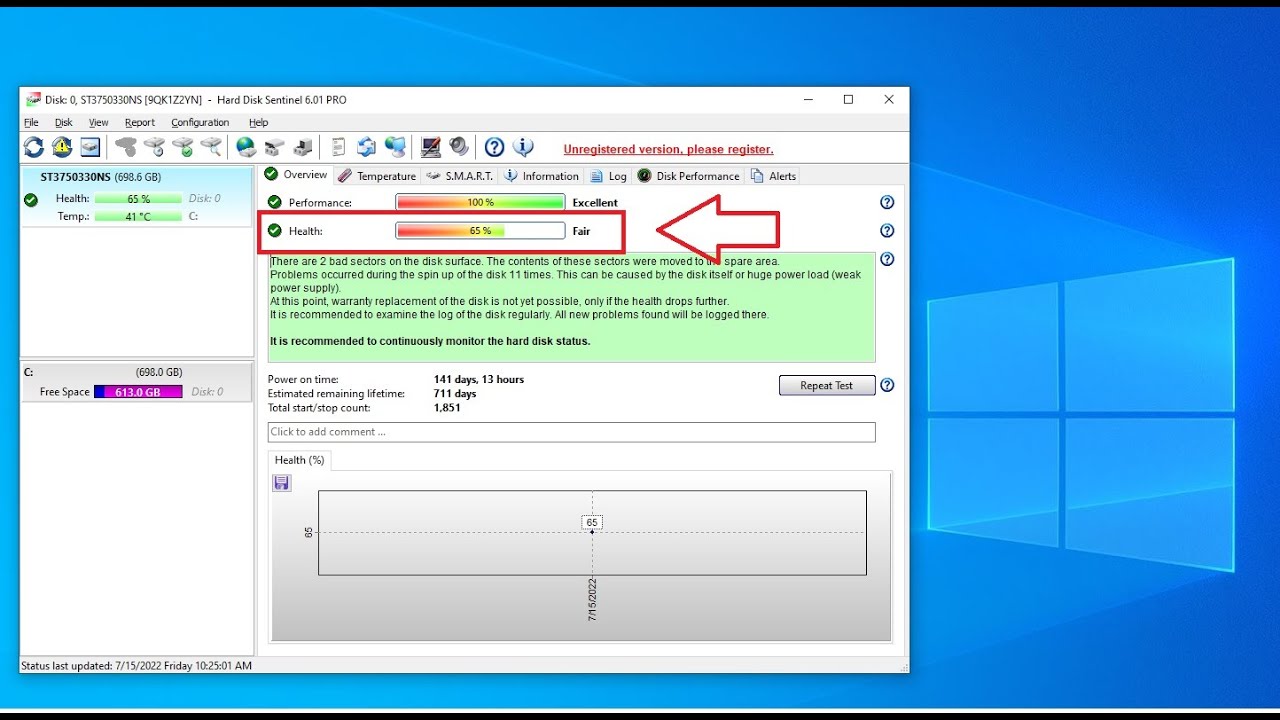Screen dimensions: 1280x720
Task: Click the globe with disk toolbar icon
Action: click(246, 148)
